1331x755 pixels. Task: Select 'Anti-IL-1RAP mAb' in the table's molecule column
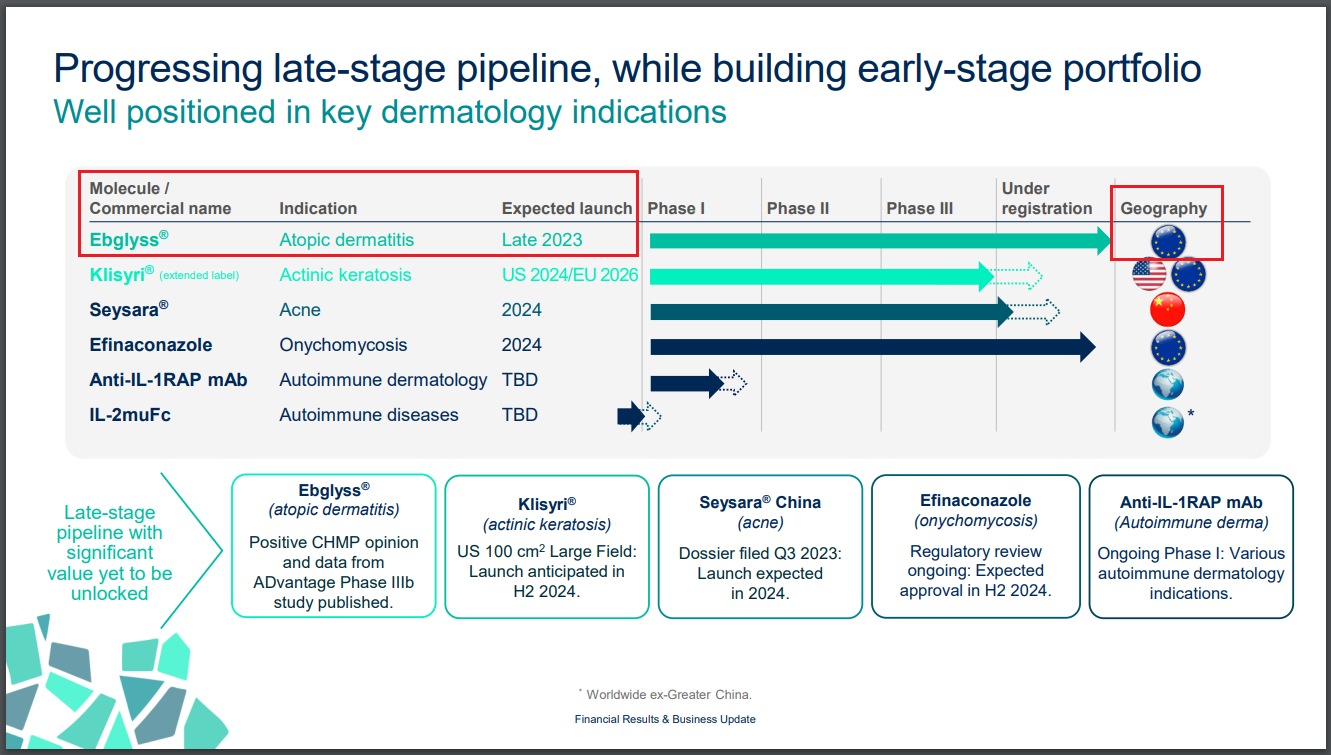click(x=168, y=380)
